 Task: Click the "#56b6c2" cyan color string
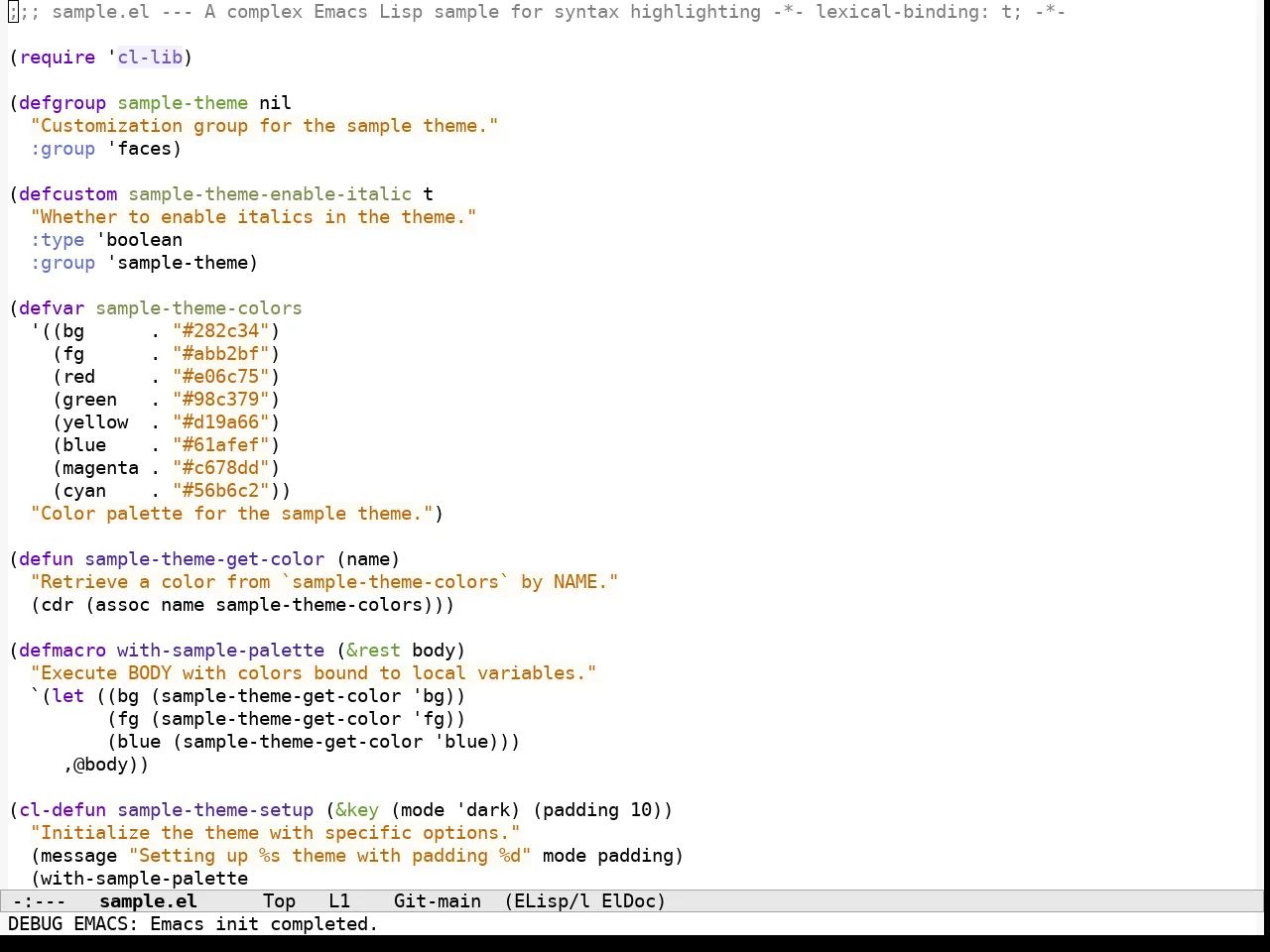(220, 491)
